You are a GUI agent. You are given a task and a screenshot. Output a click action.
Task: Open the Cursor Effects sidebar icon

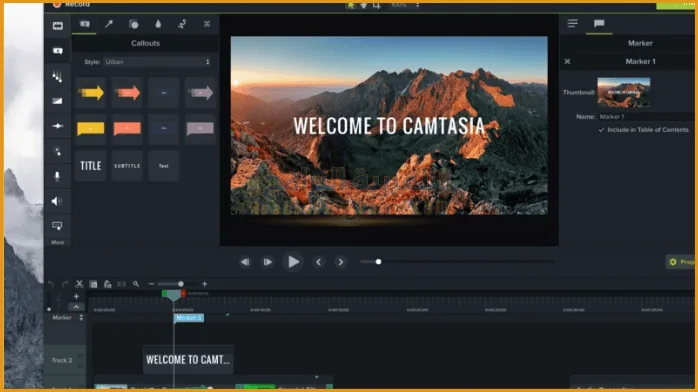click(57, 151)
